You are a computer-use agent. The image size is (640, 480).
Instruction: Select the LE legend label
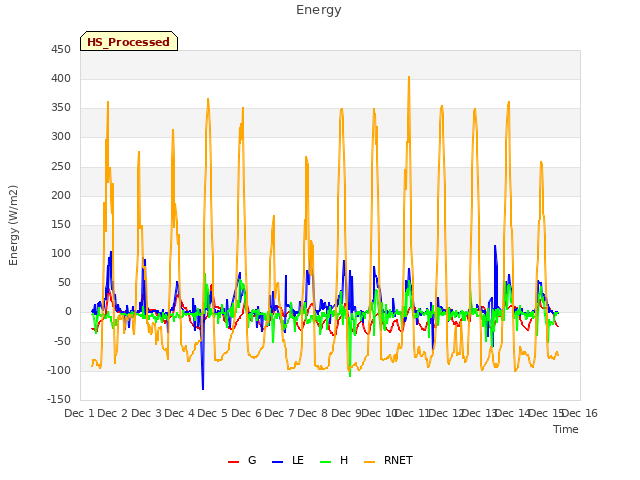click(298, 460)
